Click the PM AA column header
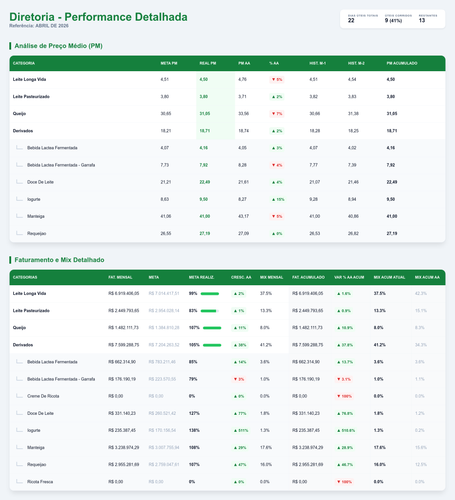Image resolution: width=455 pixels, height=500 pixels. pos(244,63)
